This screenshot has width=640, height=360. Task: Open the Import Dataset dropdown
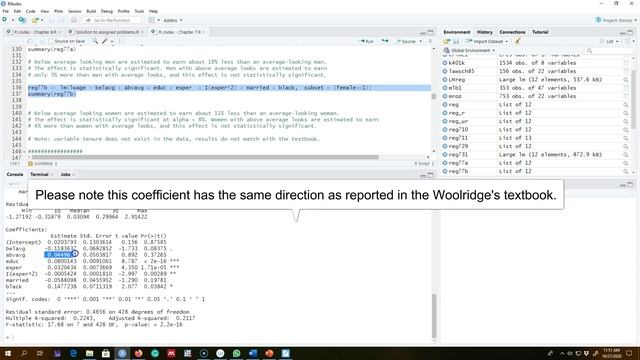pyautogui.click(x=487, y=41)
